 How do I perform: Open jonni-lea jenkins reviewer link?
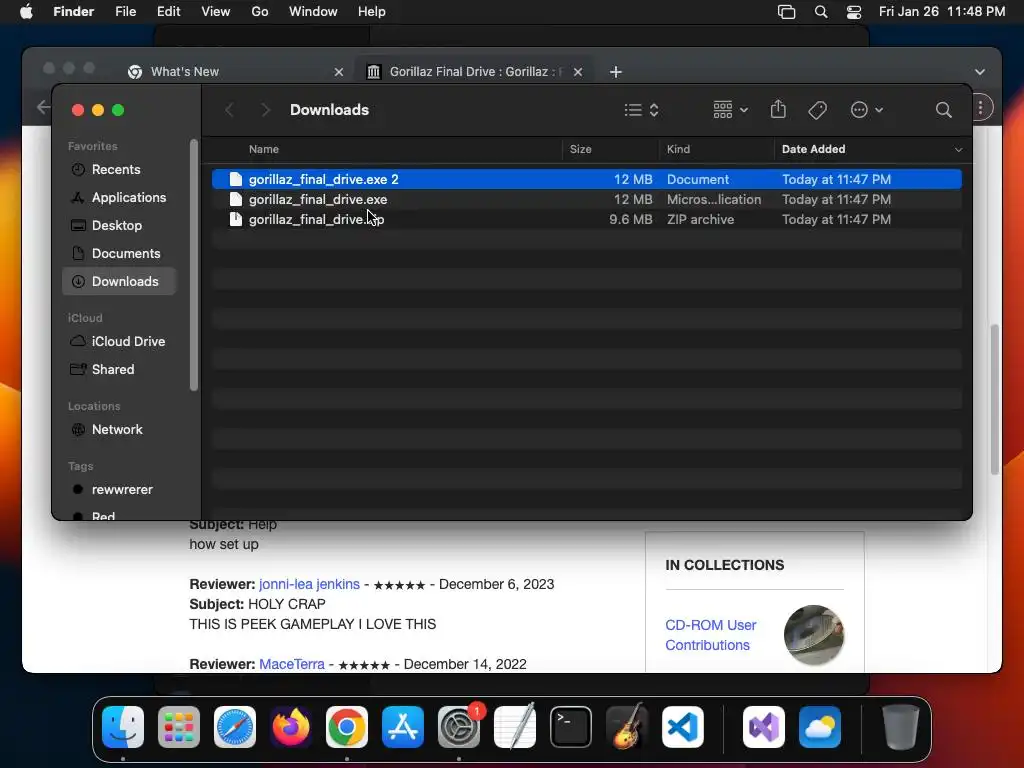309,584
